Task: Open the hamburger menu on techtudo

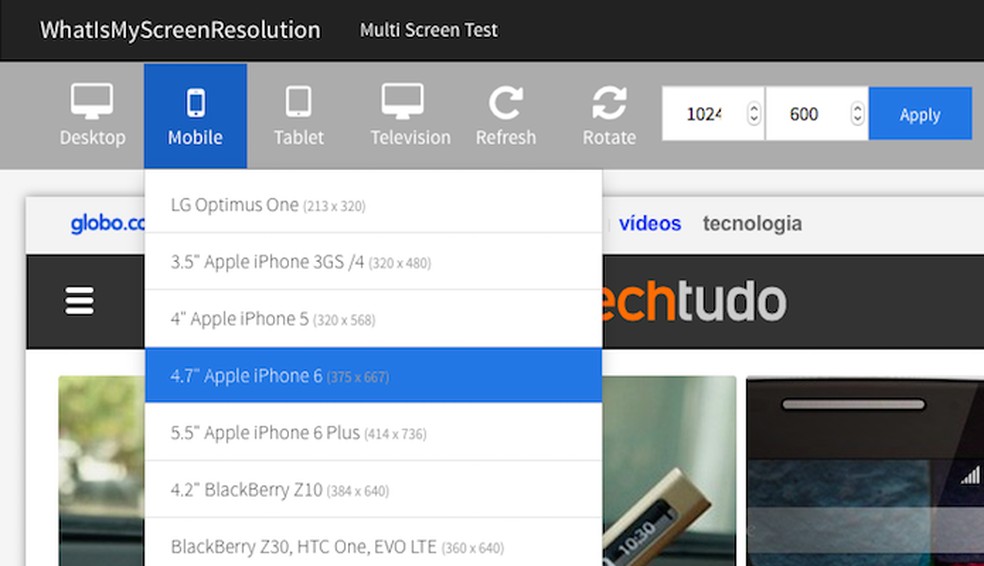Action: tap(80, 301)
